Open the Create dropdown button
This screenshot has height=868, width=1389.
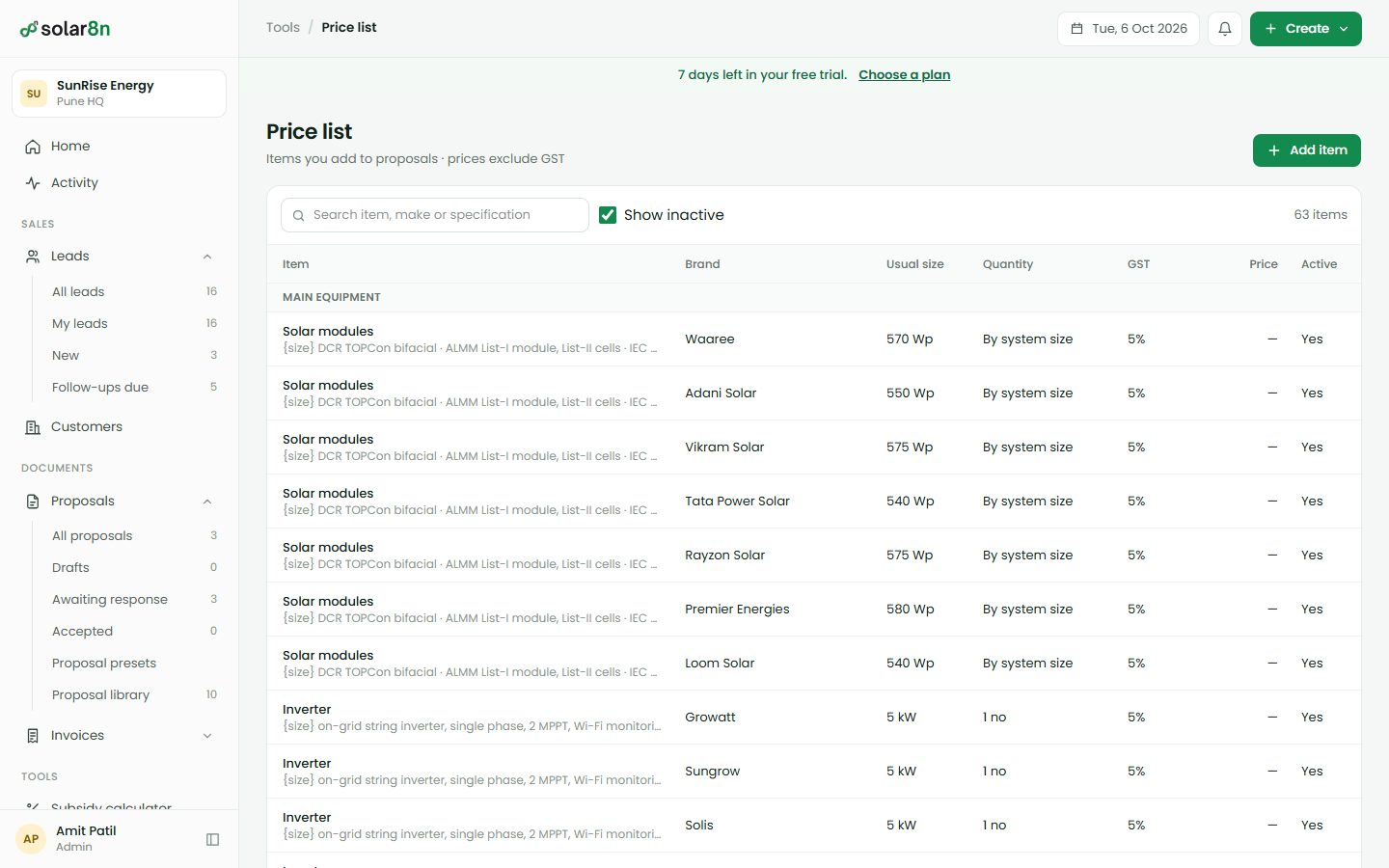pyautogui.click(x=1306, y=29)
